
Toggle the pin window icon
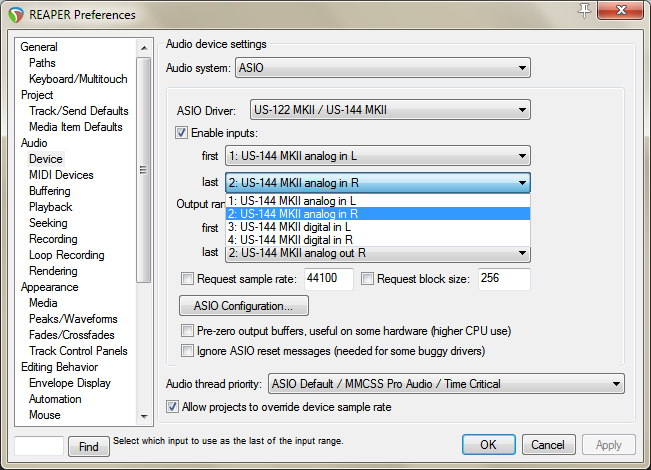584,10
